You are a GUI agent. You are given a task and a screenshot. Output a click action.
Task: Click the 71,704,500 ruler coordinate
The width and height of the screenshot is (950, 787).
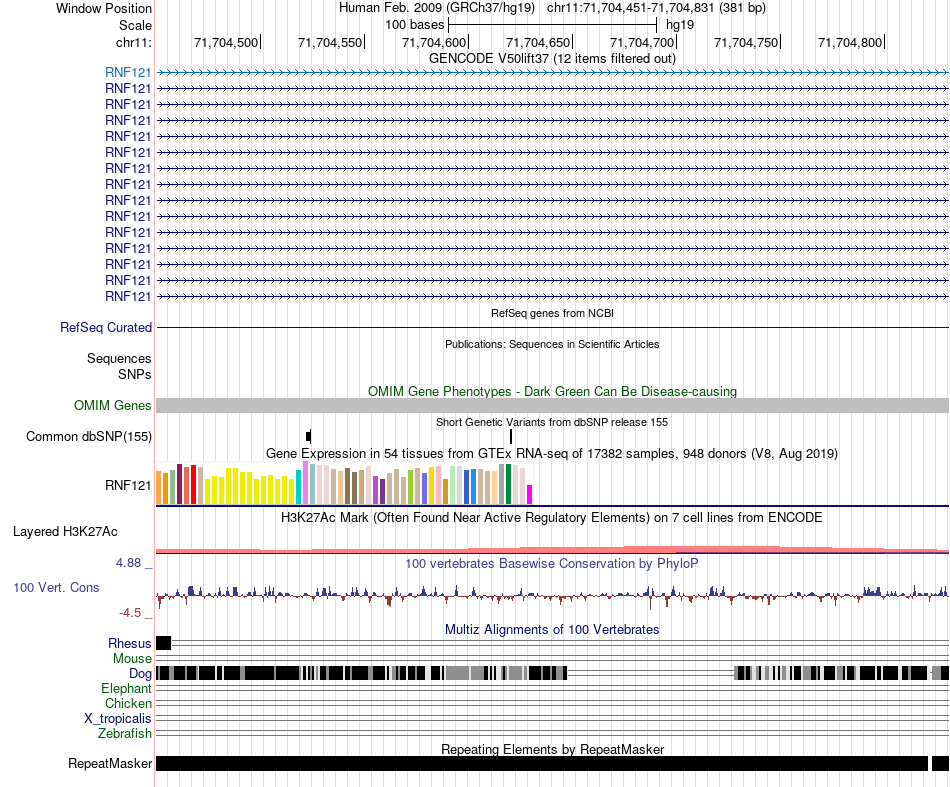coord(226,42)
